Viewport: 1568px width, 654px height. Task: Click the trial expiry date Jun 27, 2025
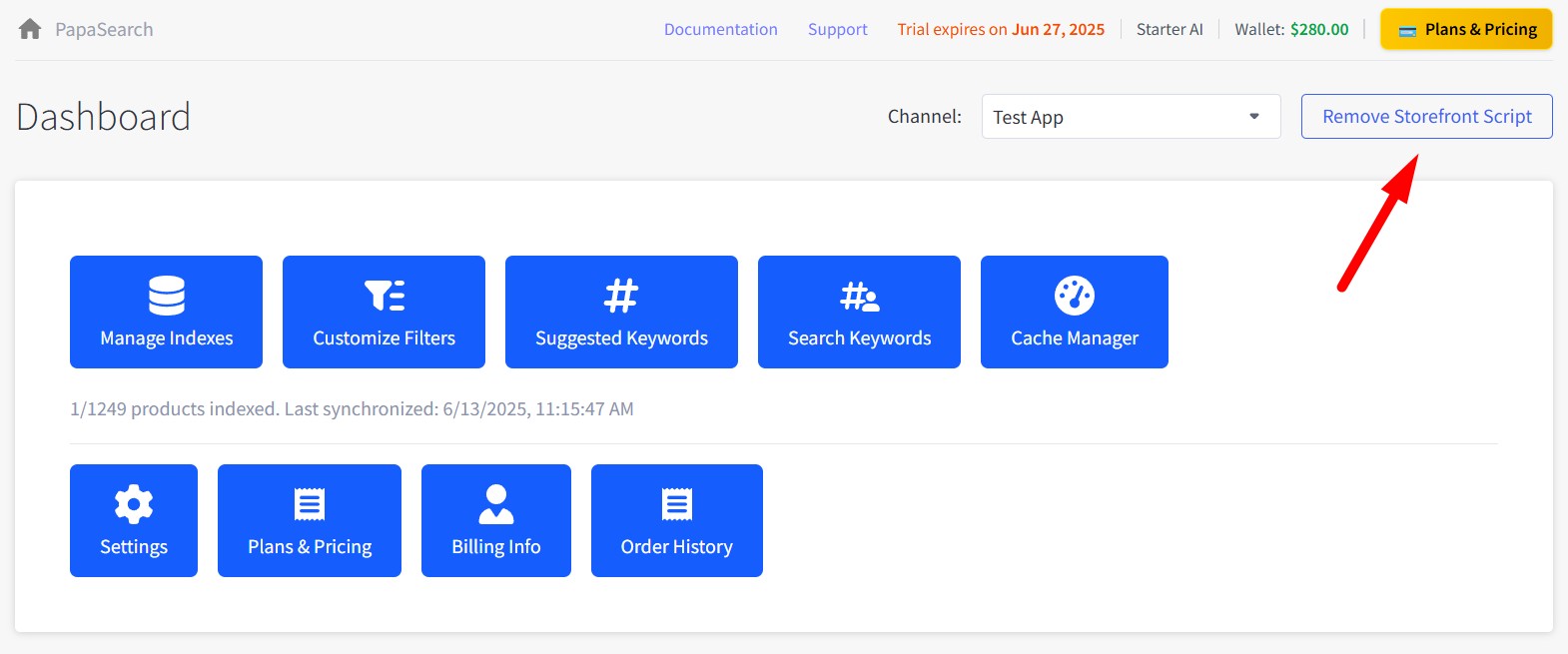(x=1058, y=30)
